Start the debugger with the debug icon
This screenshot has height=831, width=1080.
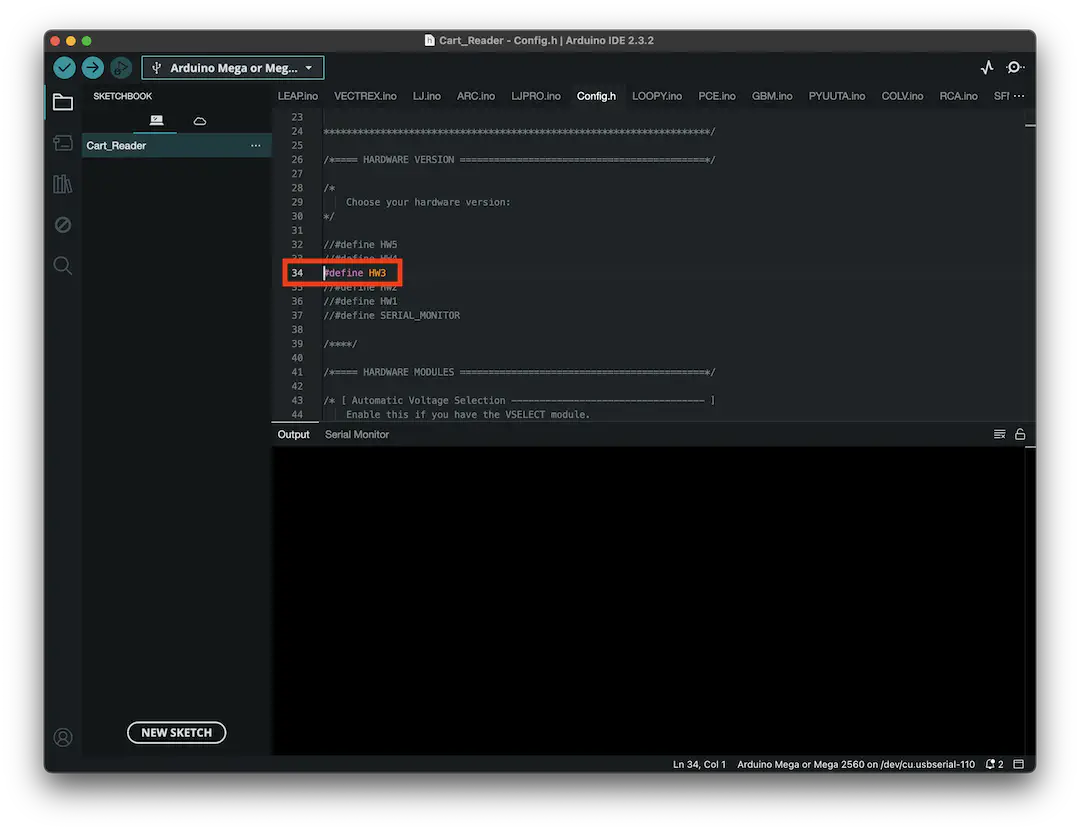click(x=121, y=68)
